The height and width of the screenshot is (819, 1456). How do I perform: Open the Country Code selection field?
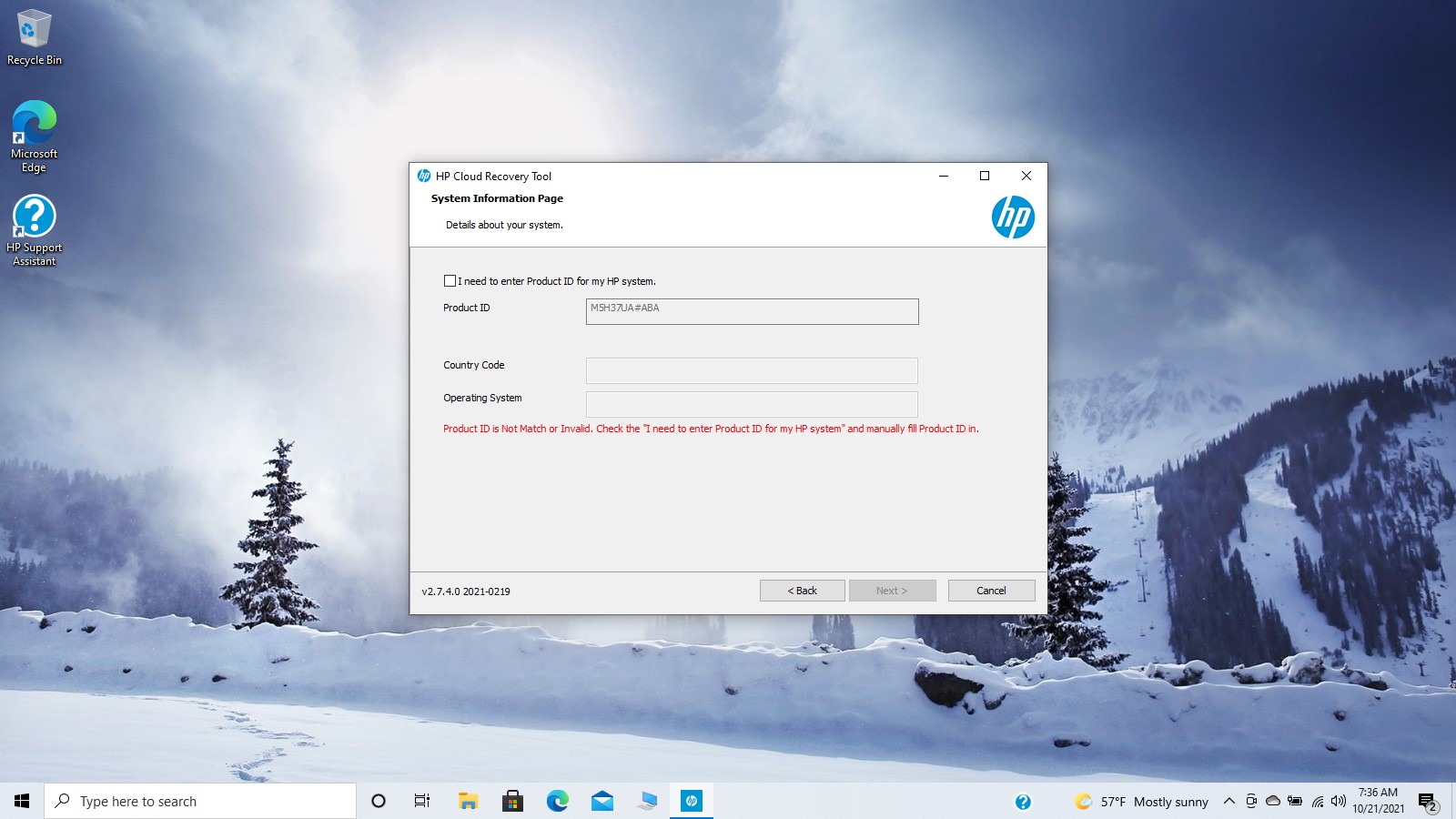(x=752, y=369)
